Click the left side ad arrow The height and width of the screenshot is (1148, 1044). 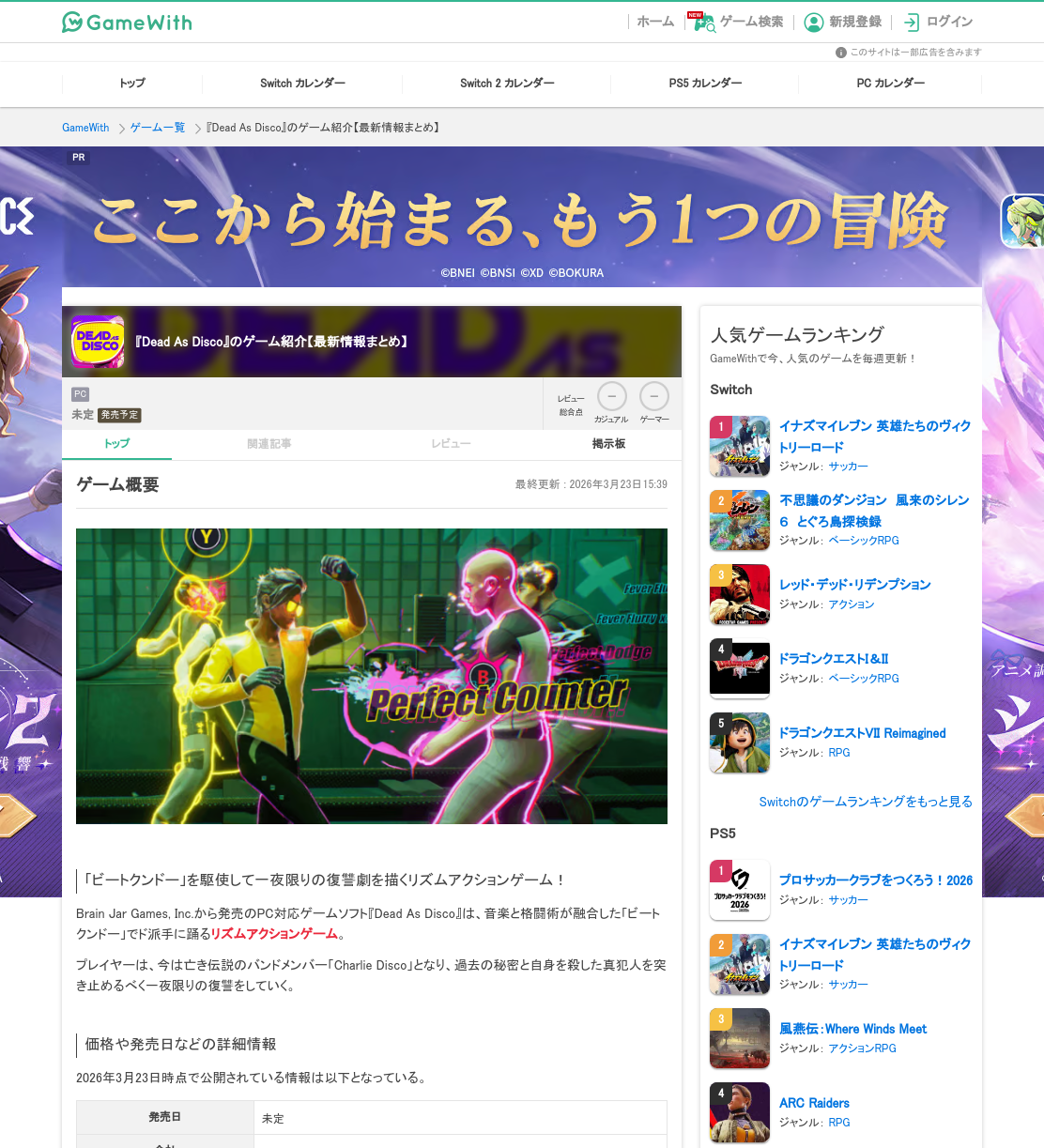pyautogui.click(x=17, y=817)
